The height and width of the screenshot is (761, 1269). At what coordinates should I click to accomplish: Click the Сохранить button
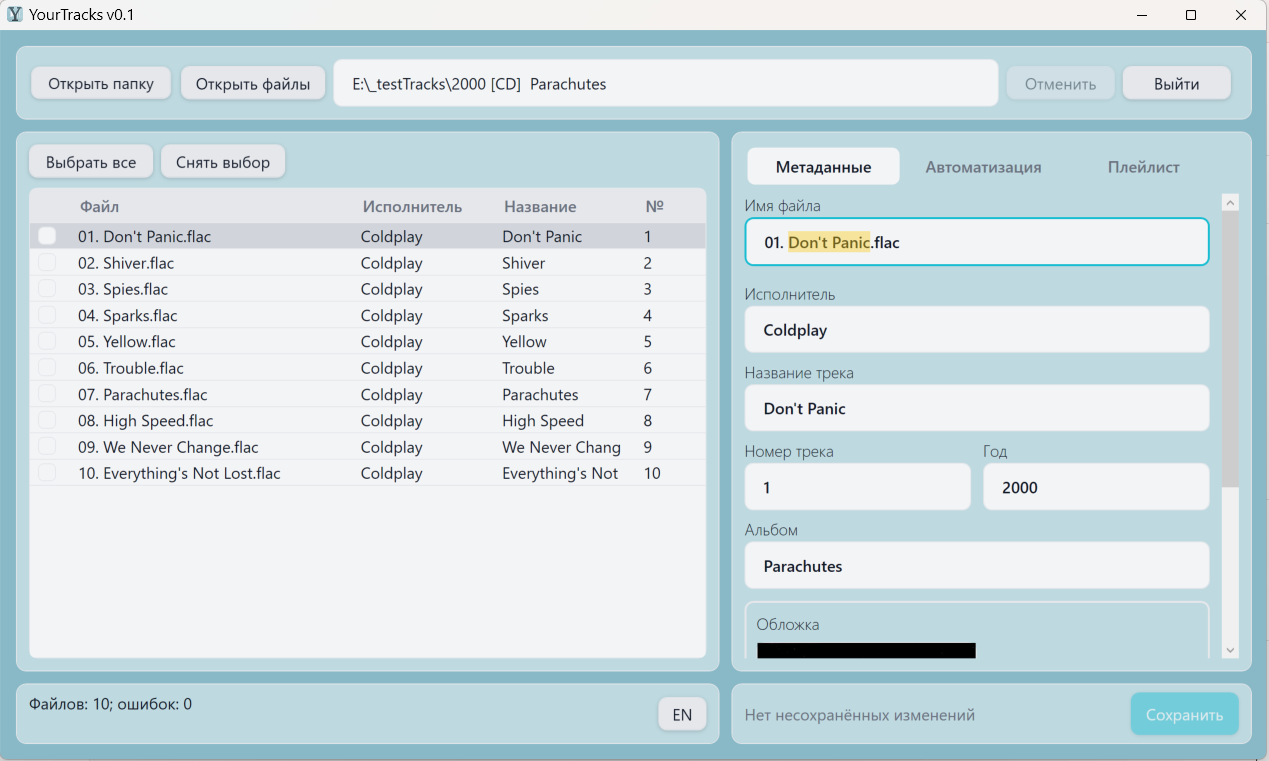coord(1184,715)
